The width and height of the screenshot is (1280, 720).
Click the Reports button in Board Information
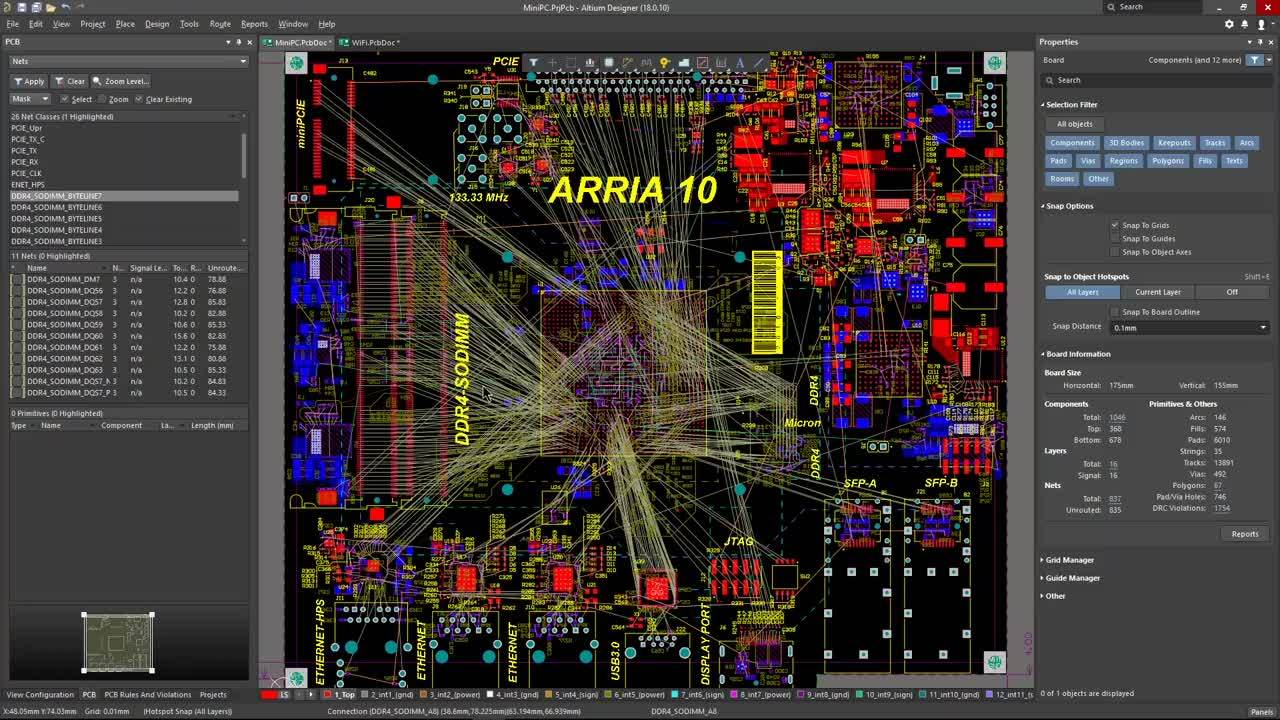click(x=1244, y=534)
